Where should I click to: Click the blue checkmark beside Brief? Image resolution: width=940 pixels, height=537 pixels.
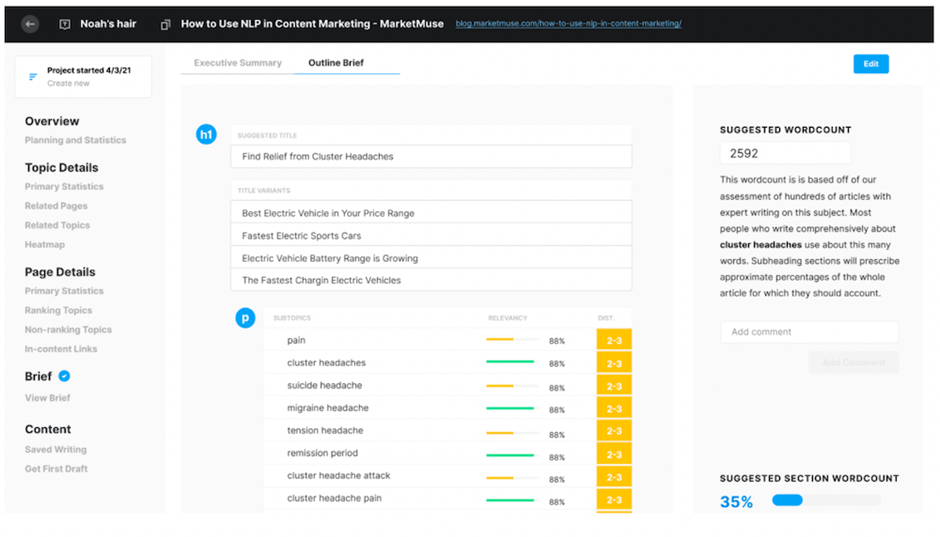coord(65,376)
